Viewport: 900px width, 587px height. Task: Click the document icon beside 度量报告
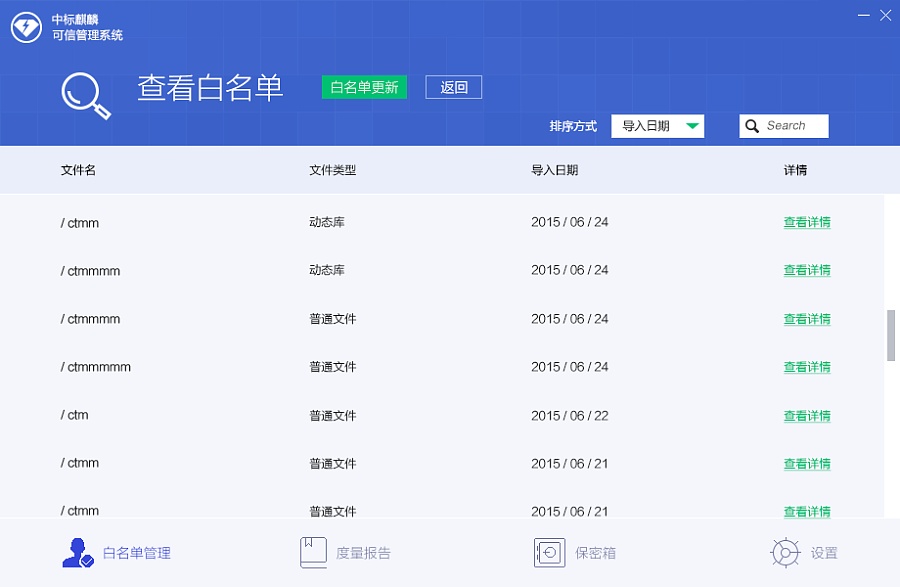[x=312, y=551]
